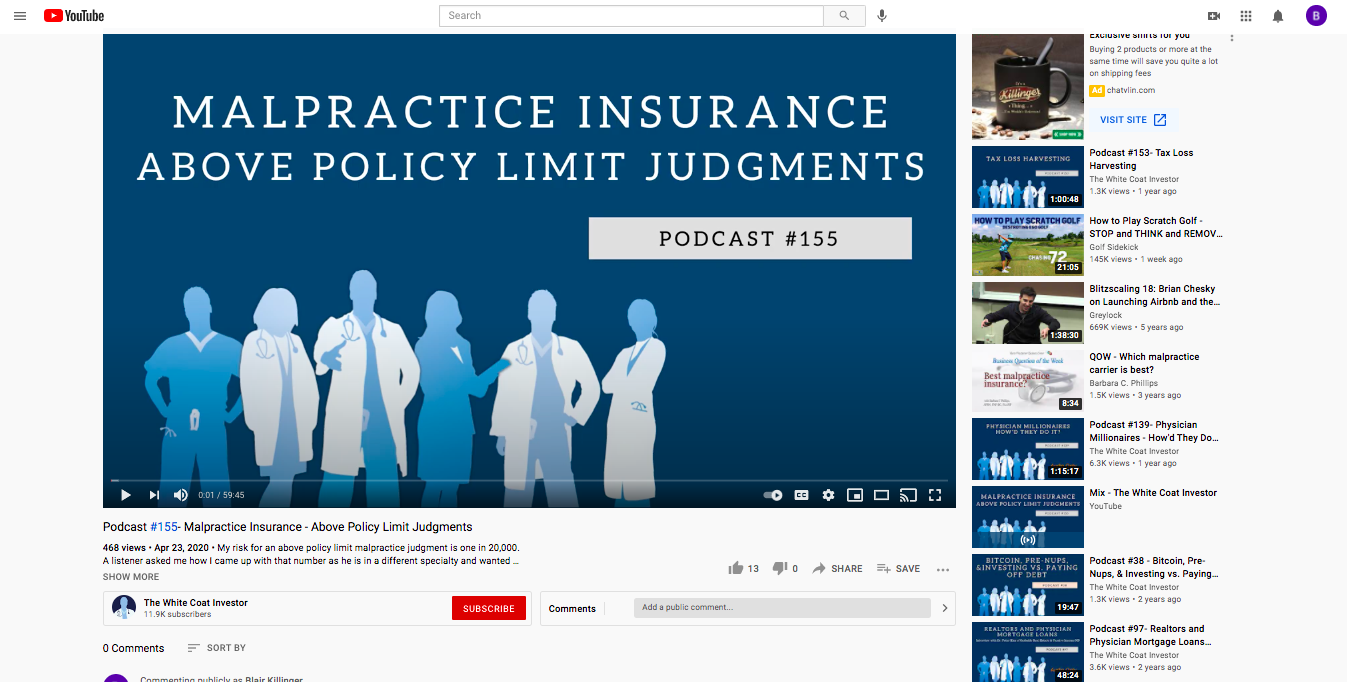The height and width of the screenshot is (682, 1347).
Task: Open the QOW malpractice carrier video title
Action: [1144, 363]
